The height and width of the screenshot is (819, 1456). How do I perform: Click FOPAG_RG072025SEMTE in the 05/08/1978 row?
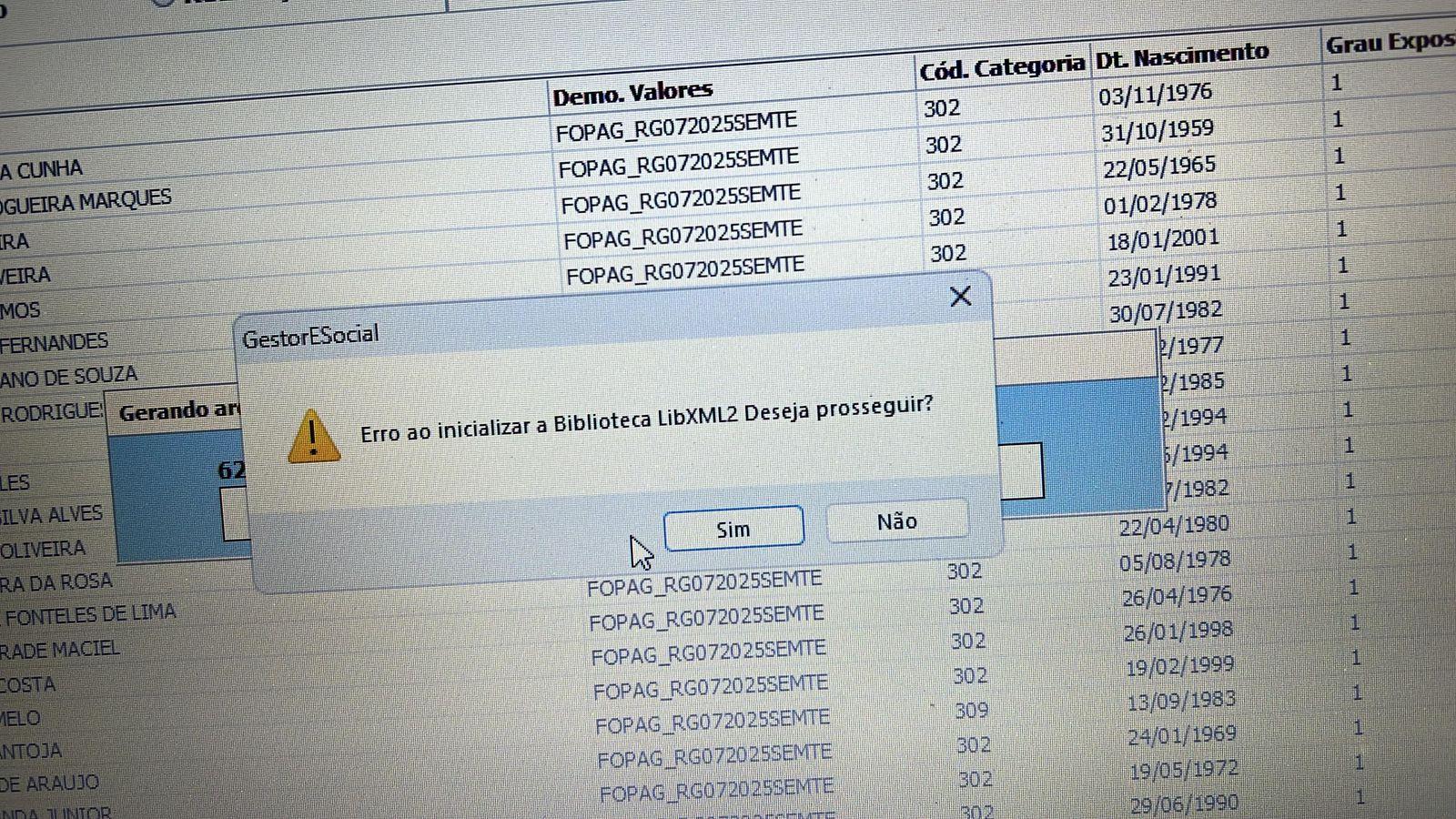tap(704, 582)
